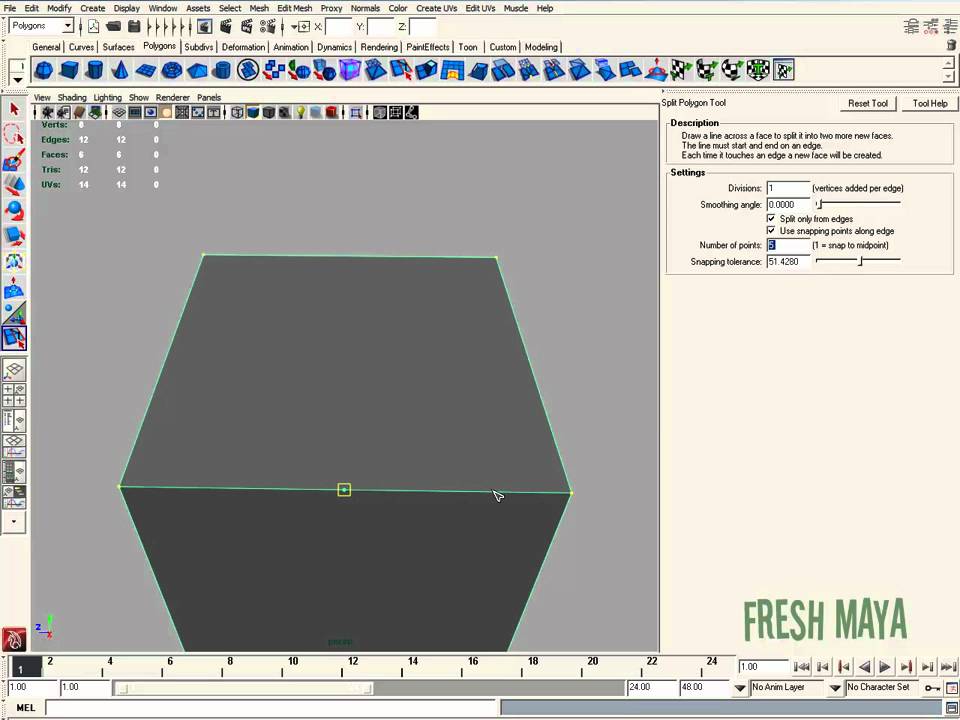Open the viewport Panels menu
Image resolution: width=960 pixels, height=720 pixels.
pyautogui.click(x=209, y=97)
